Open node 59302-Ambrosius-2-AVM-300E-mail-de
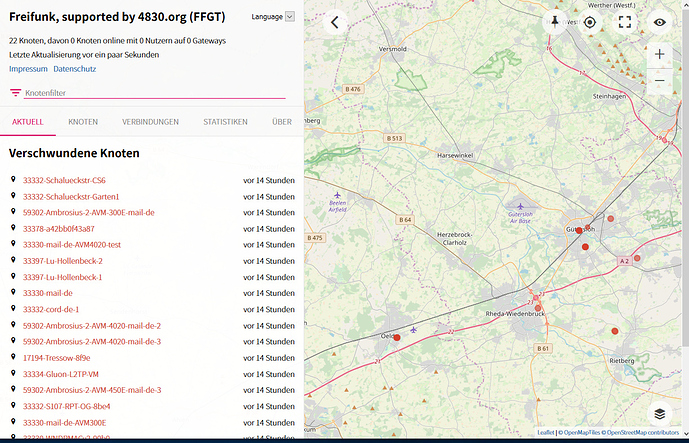The height and width of the screenshot is (443, 689). (89, 213)
